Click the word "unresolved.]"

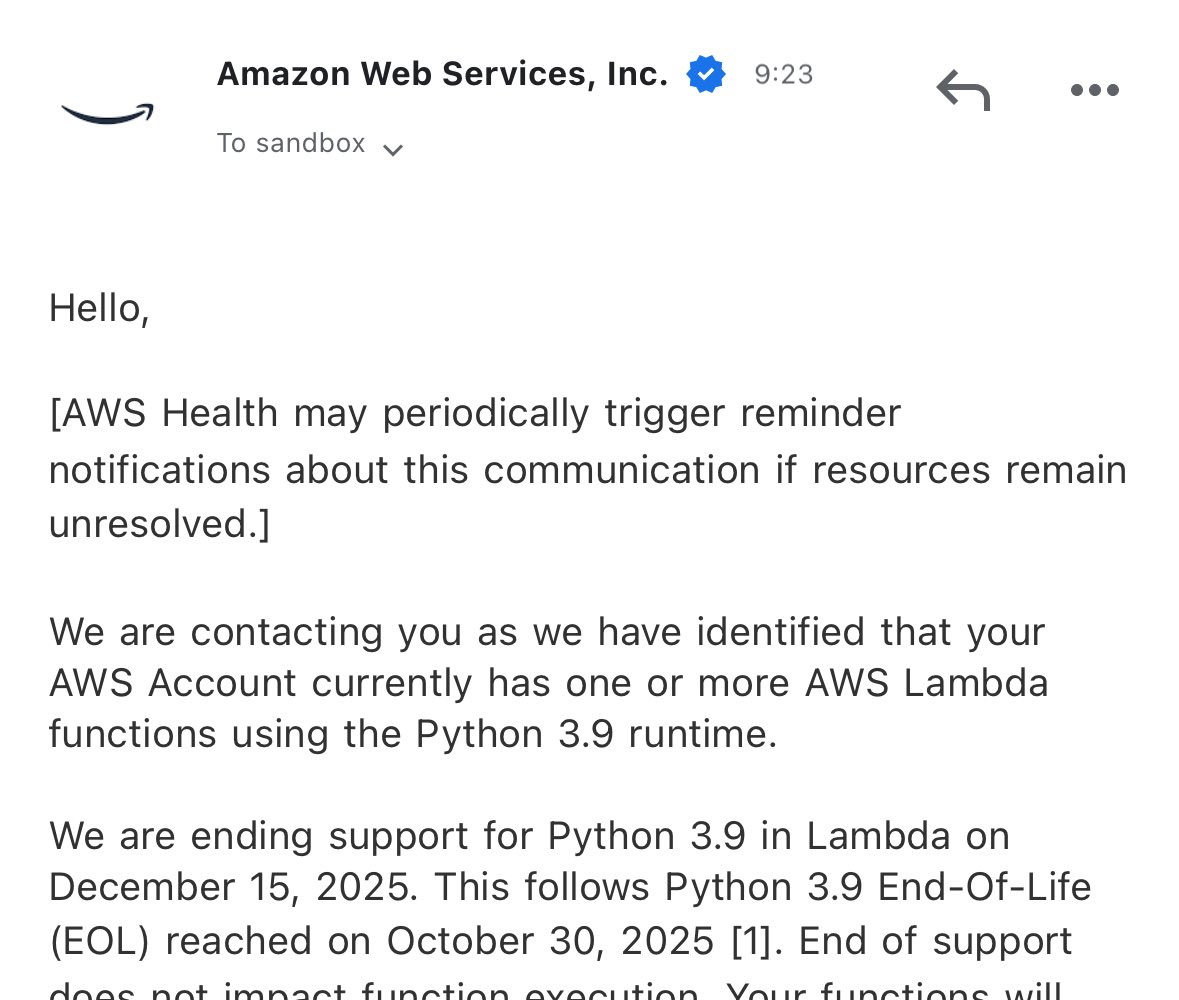point(159,523)
